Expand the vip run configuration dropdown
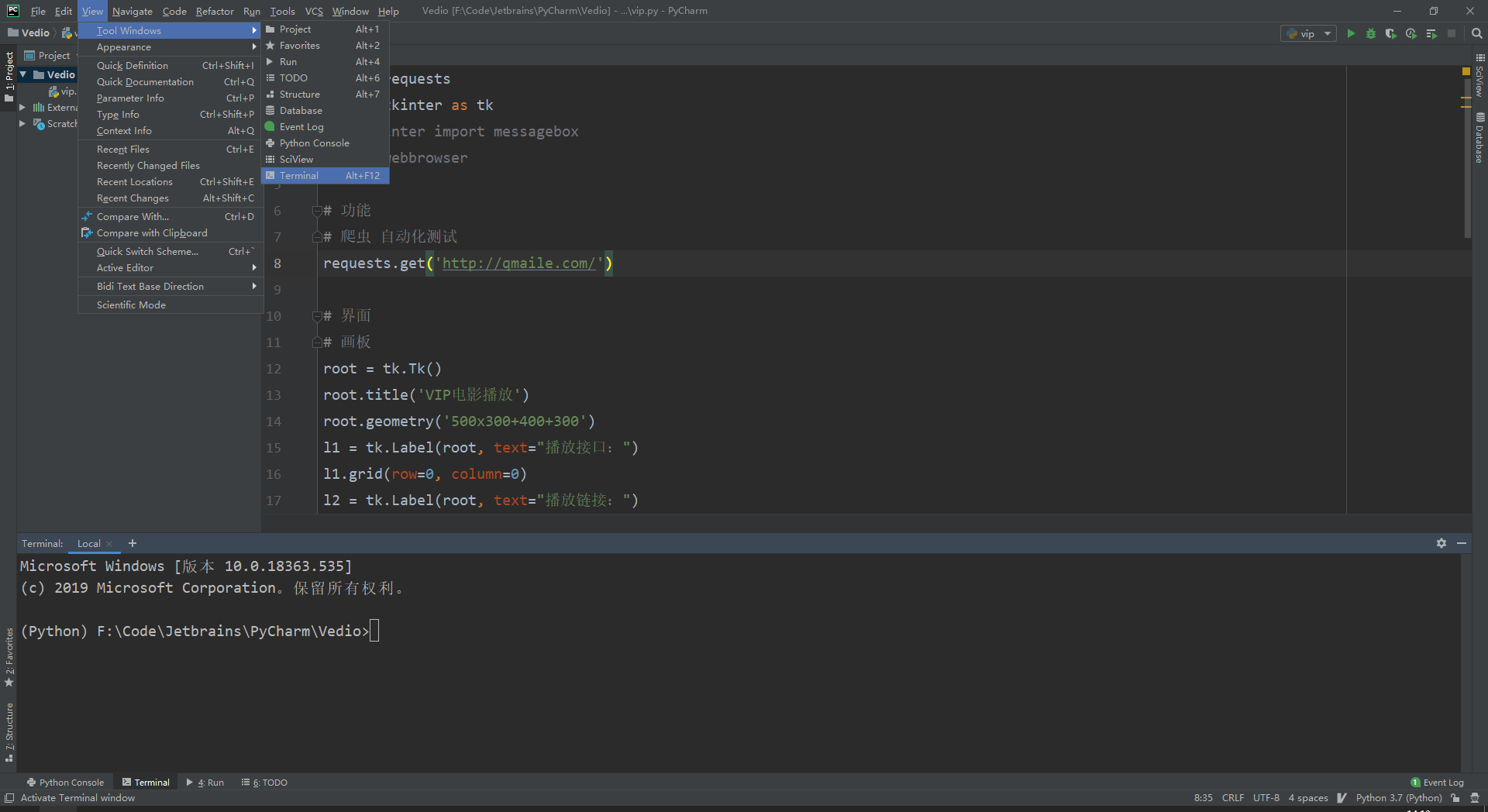1488x812 pixels. [x=1326, y=33]
